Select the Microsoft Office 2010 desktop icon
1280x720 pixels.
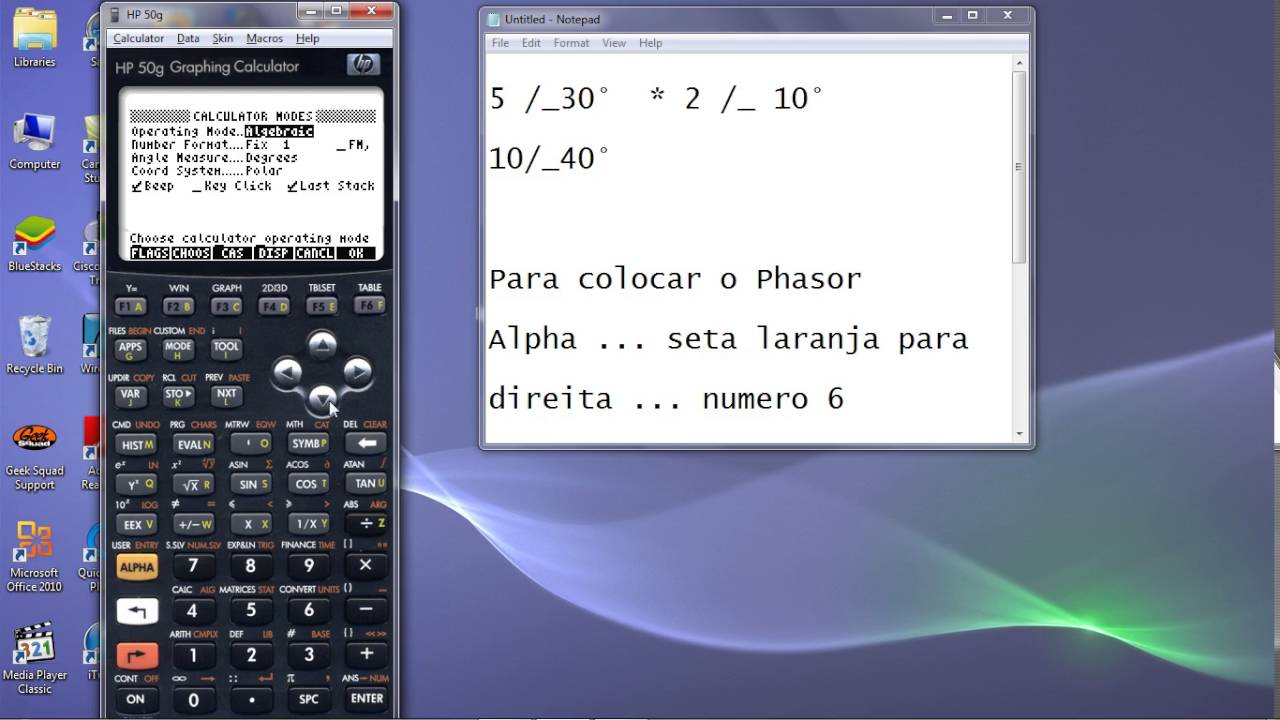[x=34, y=556]
